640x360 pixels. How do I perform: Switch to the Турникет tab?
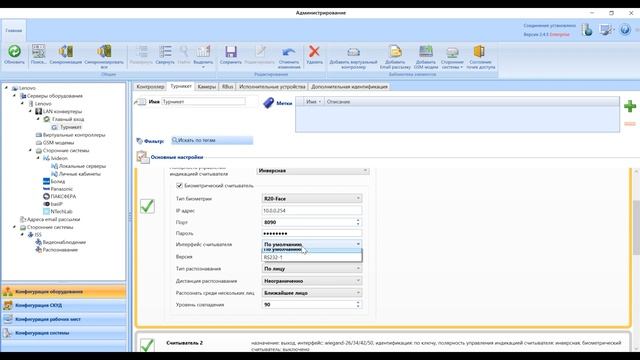tap(181, 87)
